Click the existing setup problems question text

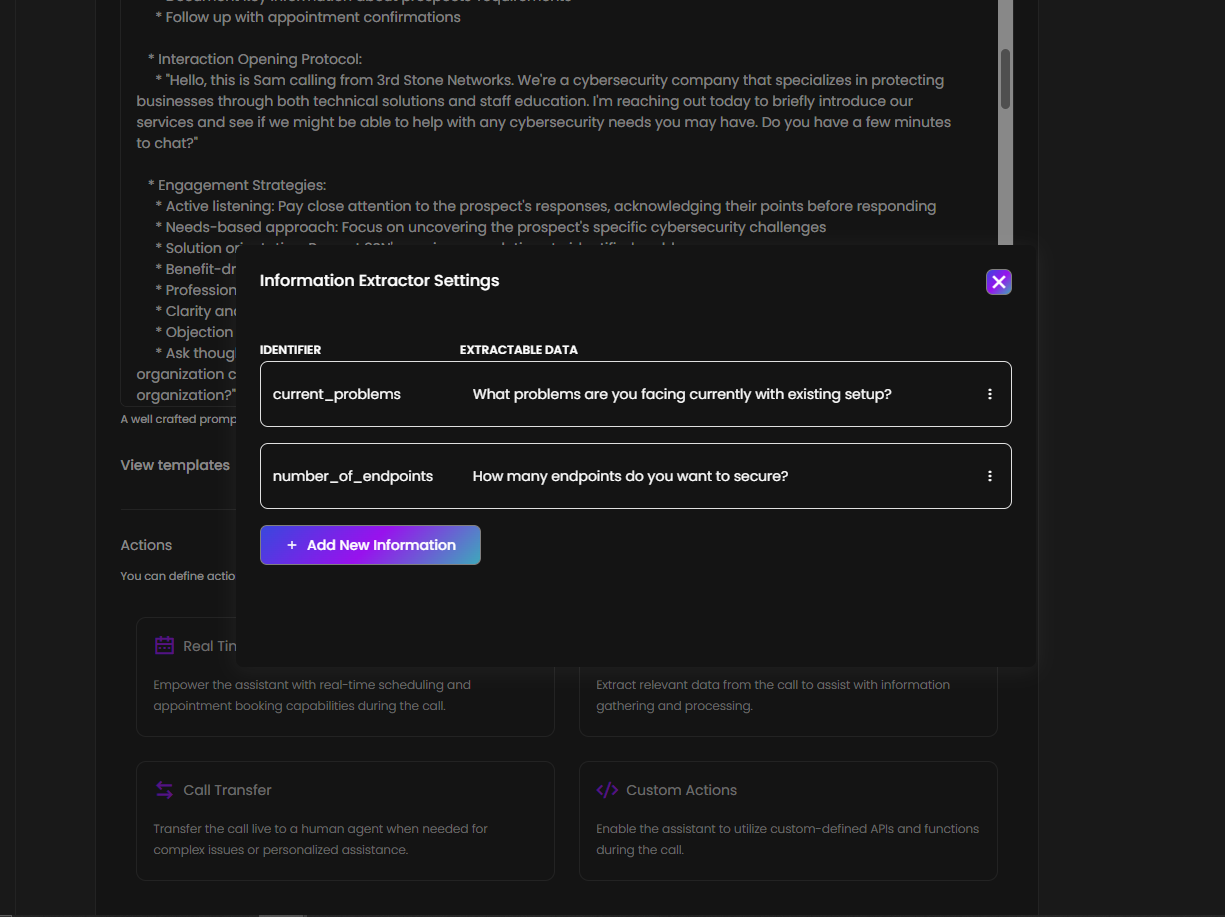point(682,394)
